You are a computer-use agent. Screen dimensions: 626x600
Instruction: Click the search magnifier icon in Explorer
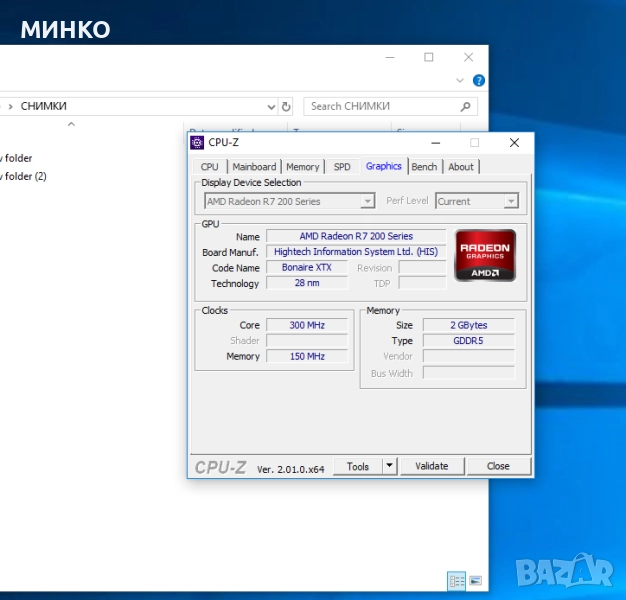[465, 106]
